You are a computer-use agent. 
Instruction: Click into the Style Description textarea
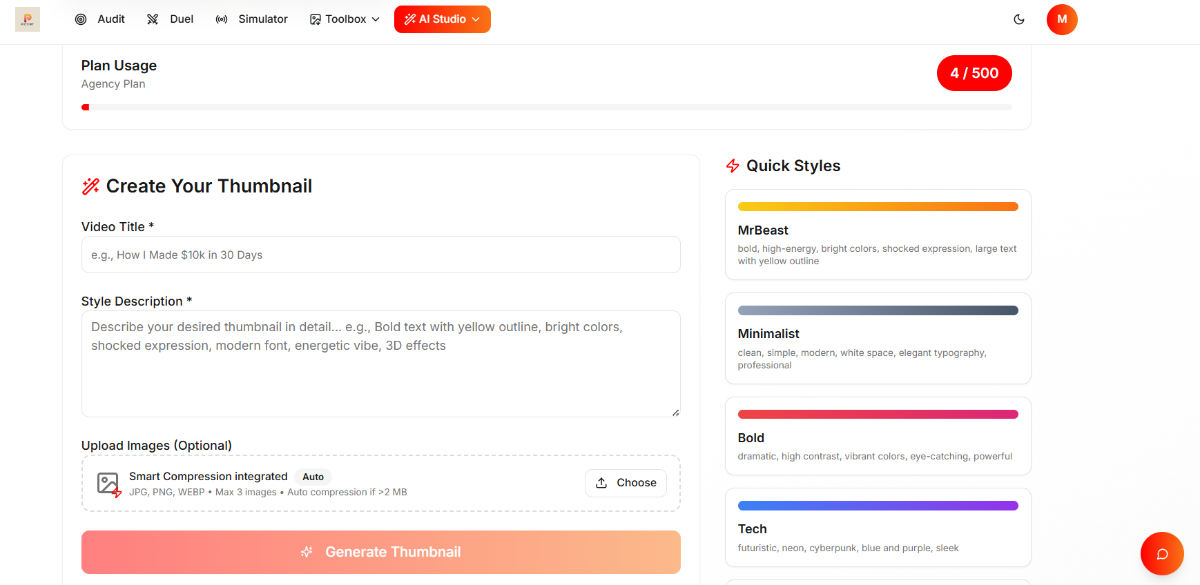point(380,363)
